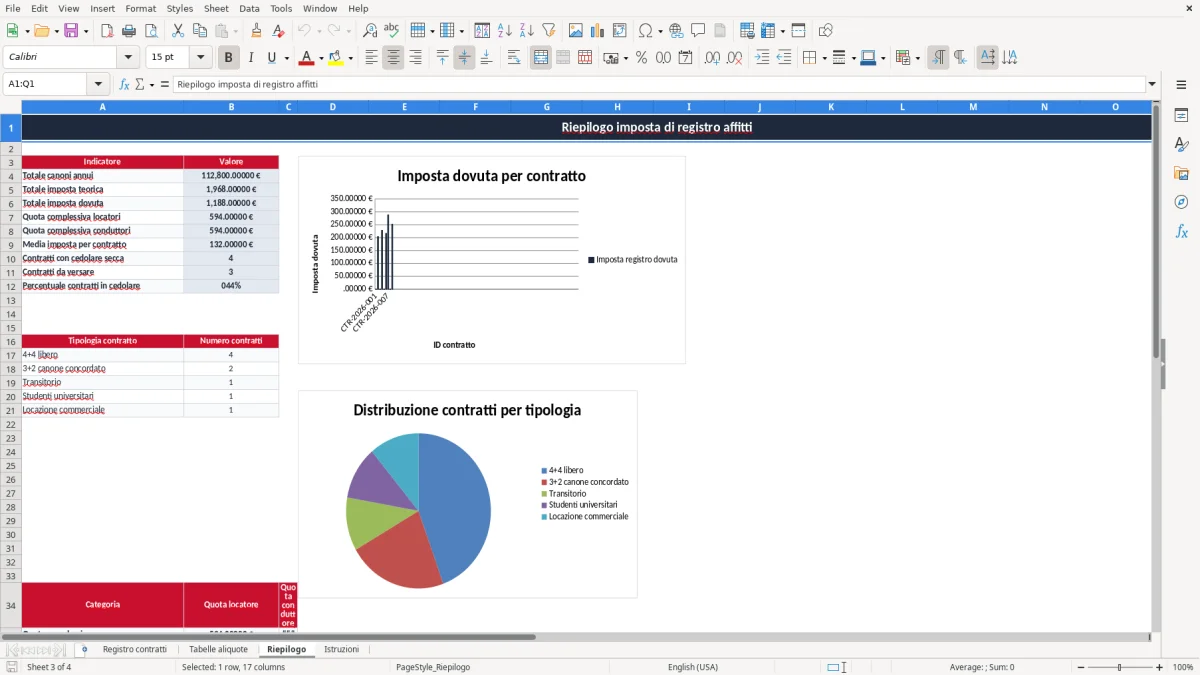Open font color dropdown arrow
This screenshot has height=675, width=1200.
[321, 58]
